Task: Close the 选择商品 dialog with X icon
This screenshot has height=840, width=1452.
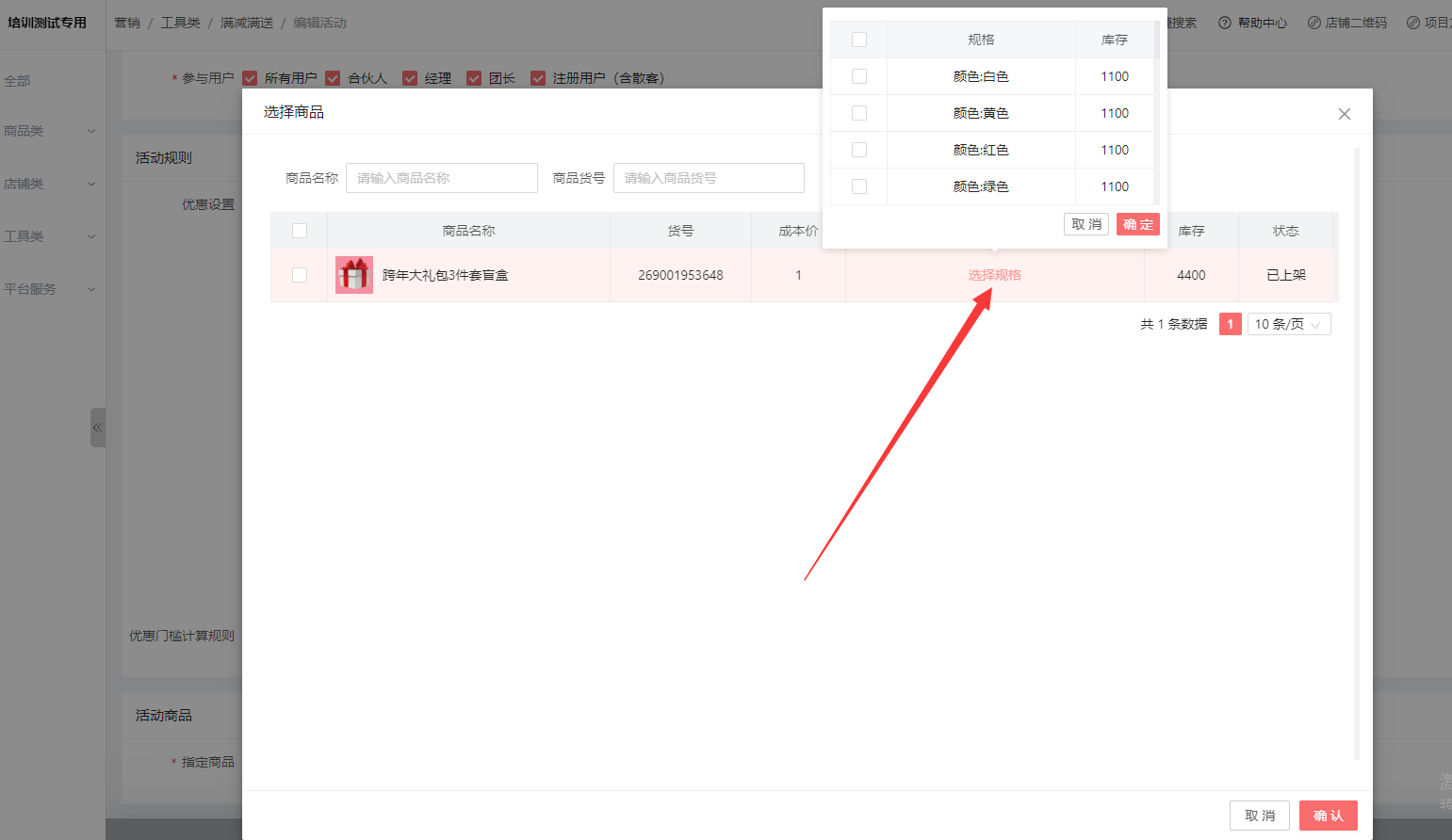Action: 1344,114
